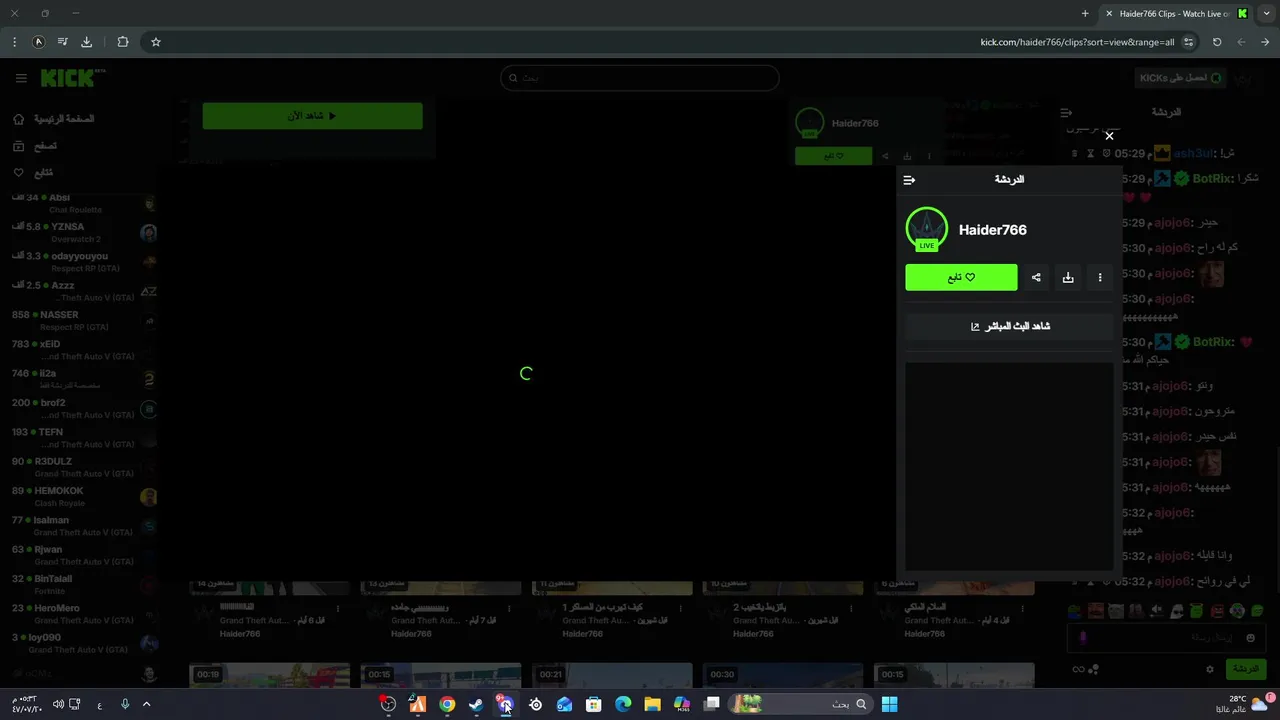Open odayyouyou channel in the sidebar
Viewport: 1280px width, 720px height.
pos(84,262)
